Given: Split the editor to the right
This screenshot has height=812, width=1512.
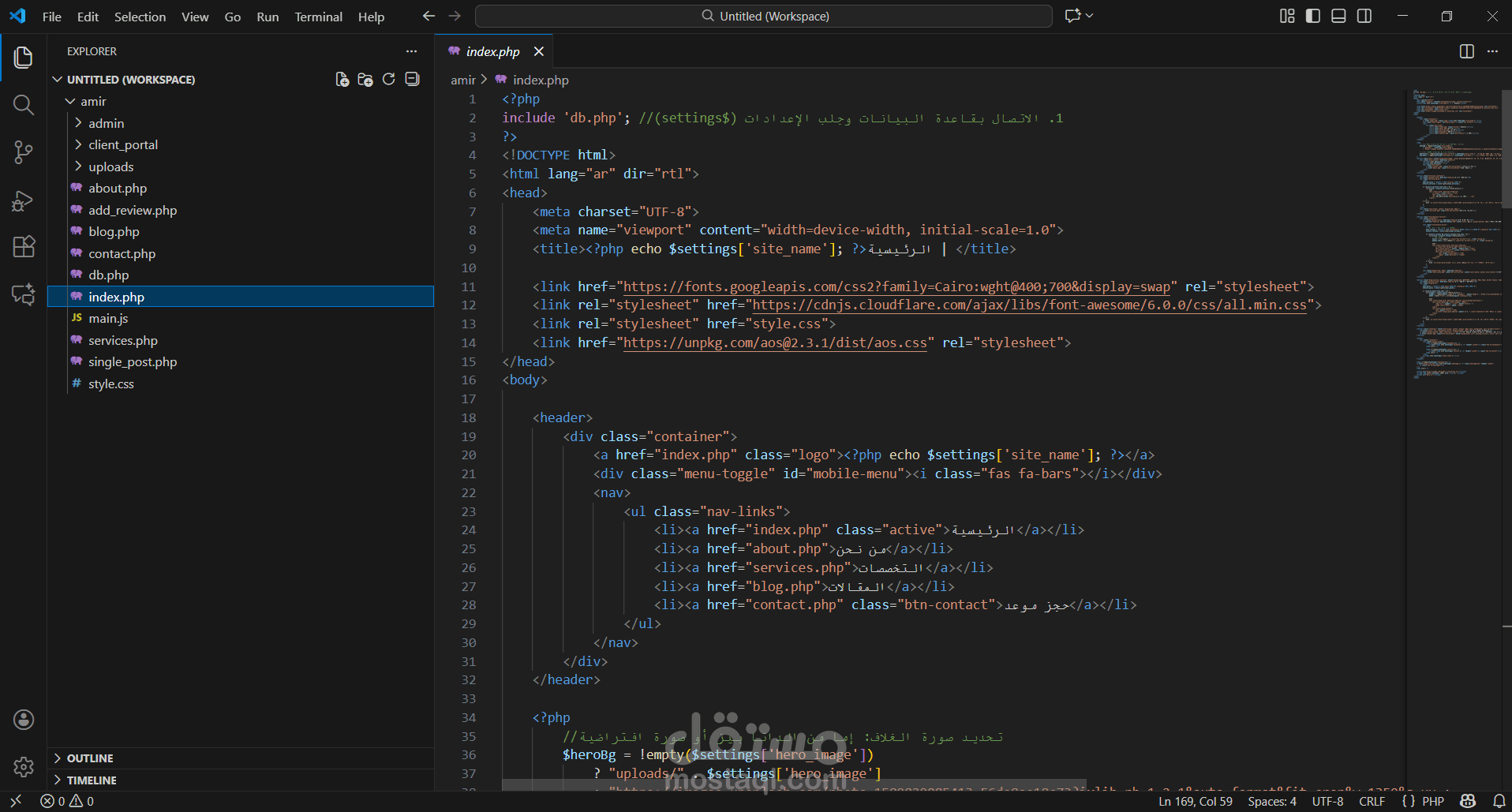Looking at the screenshot, I should pyautogui.click(x=1466, y=51).
